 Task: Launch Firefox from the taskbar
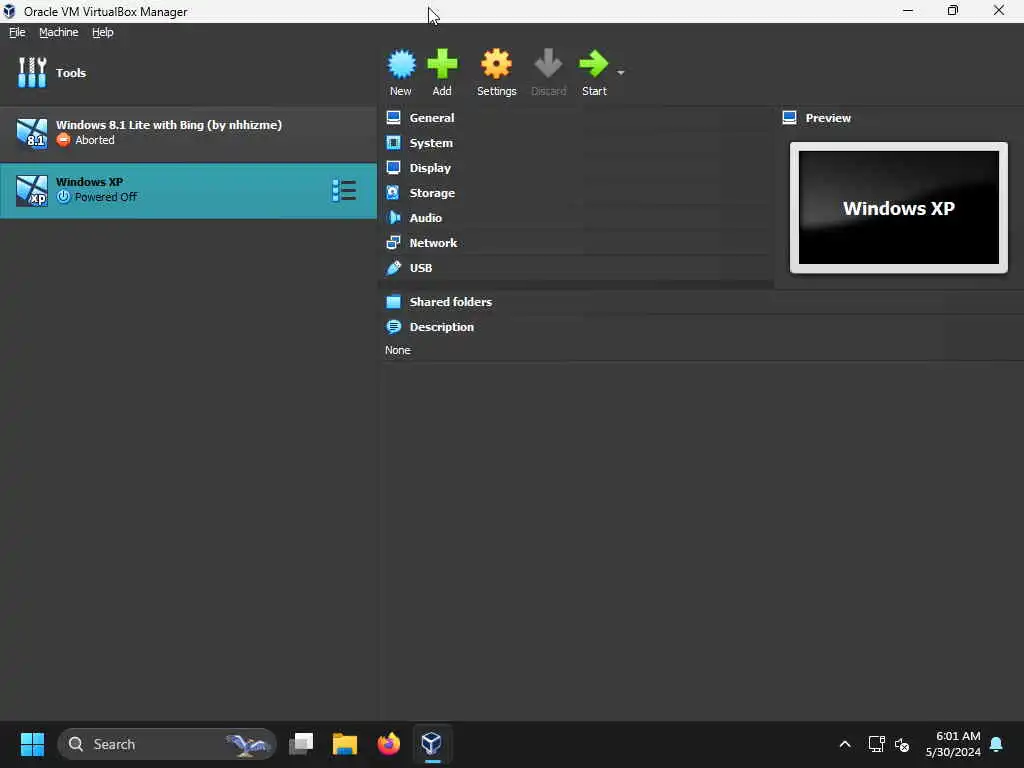389,744
